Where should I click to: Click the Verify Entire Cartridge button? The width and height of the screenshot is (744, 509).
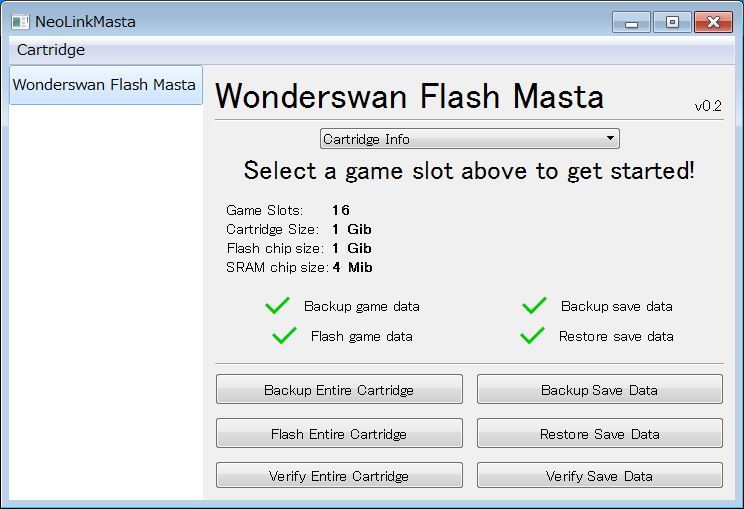click(x=339, y=475)
